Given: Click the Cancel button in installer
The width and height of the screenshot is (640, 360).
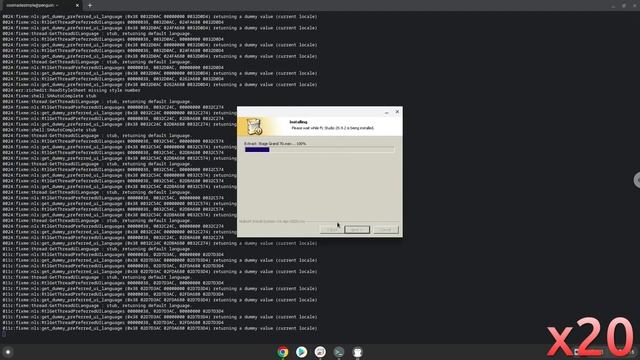Looking at the screenshot, I should pyautogui.click(x=386, y=230).
